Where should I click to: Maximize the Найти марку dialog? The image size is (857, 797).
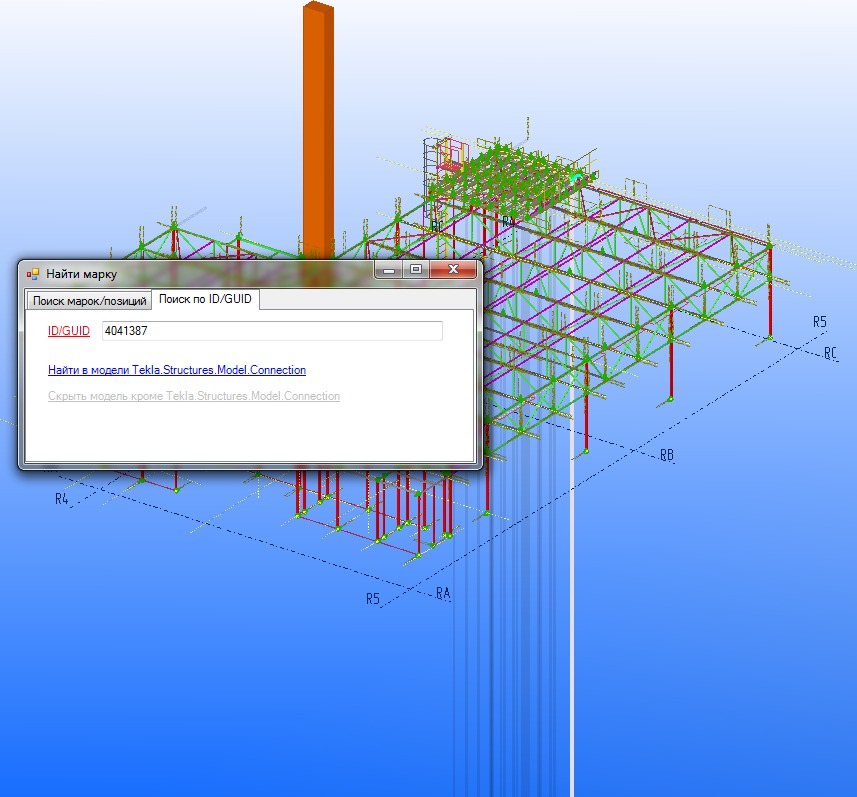point(416,270)
